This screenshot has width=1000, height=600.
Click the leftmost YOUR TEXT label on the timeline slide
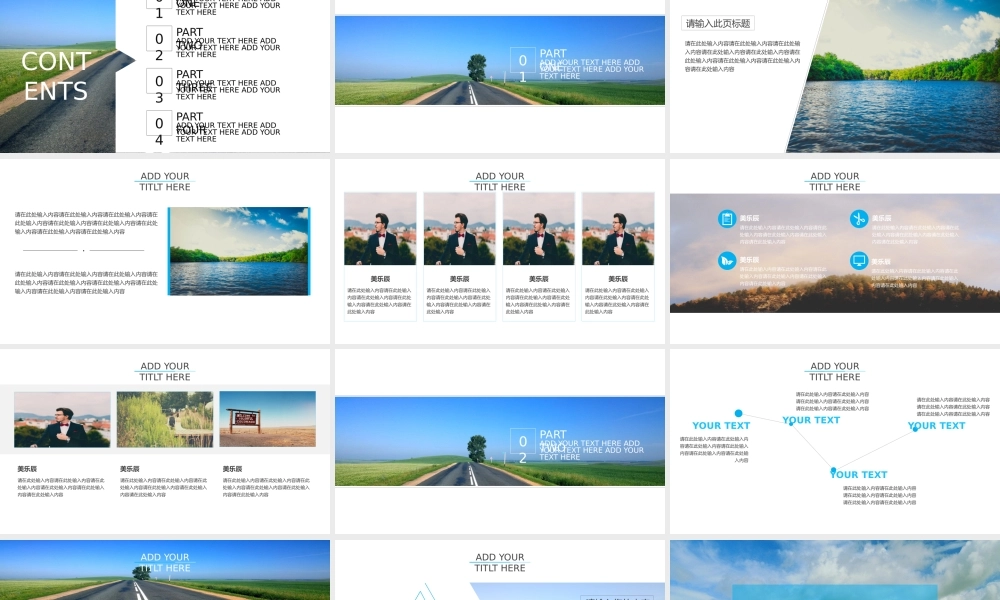click(721, 426)
